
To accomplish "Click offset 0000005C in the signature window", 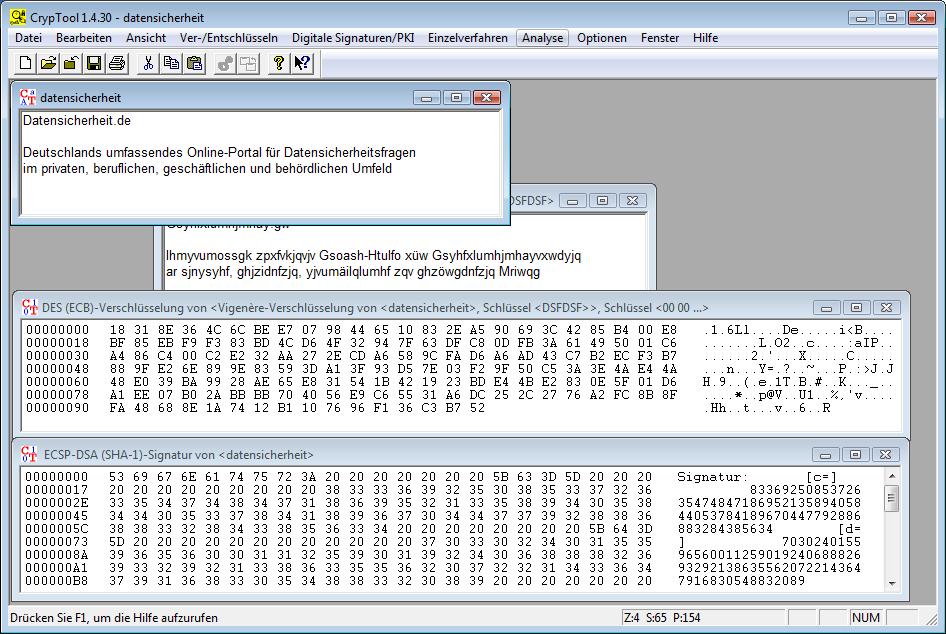I will pyautogui.click(x=57, y=529).
